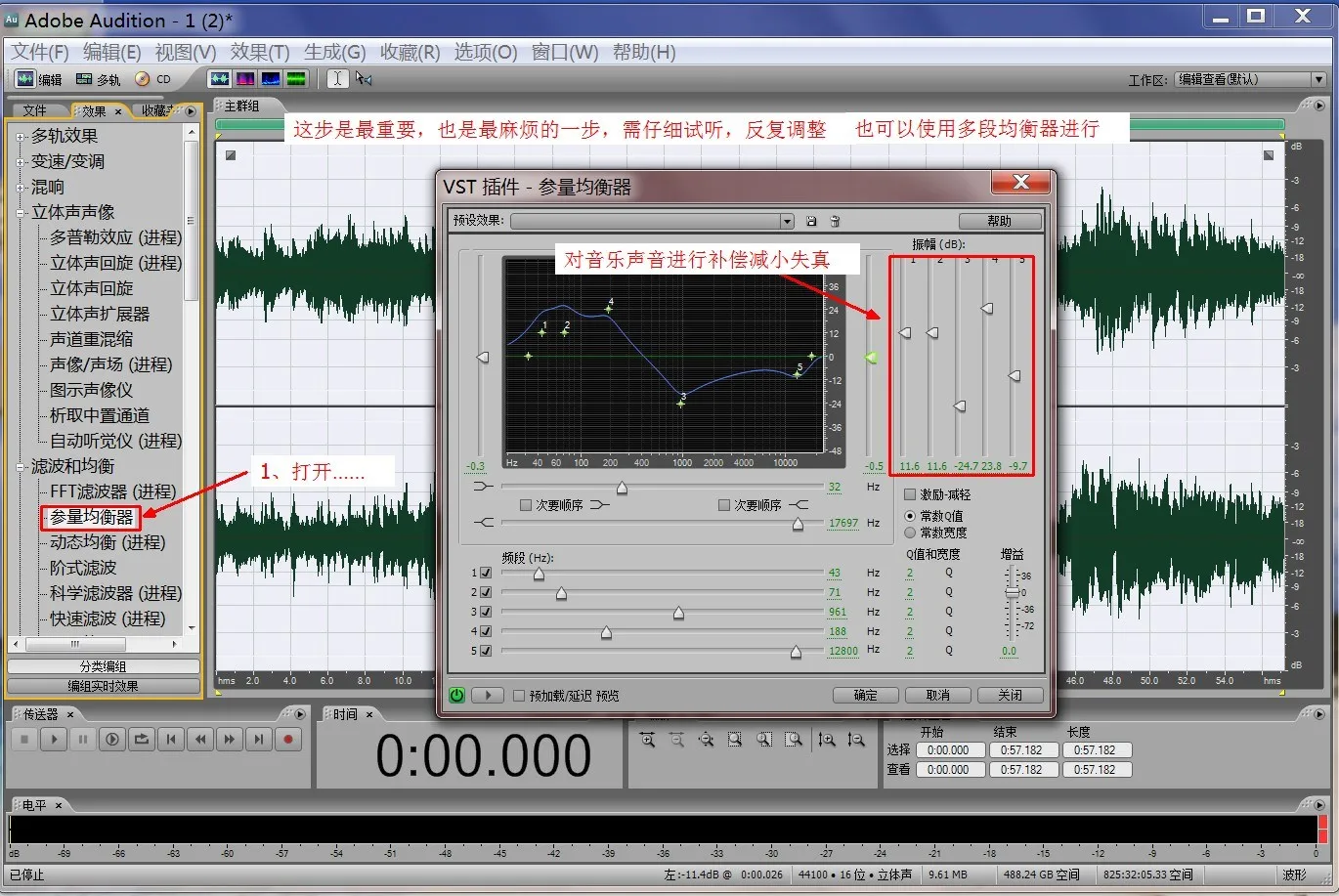1339x896 pixels.
Task: Click the loop play transport button
Action: click(x=142, y=740)
